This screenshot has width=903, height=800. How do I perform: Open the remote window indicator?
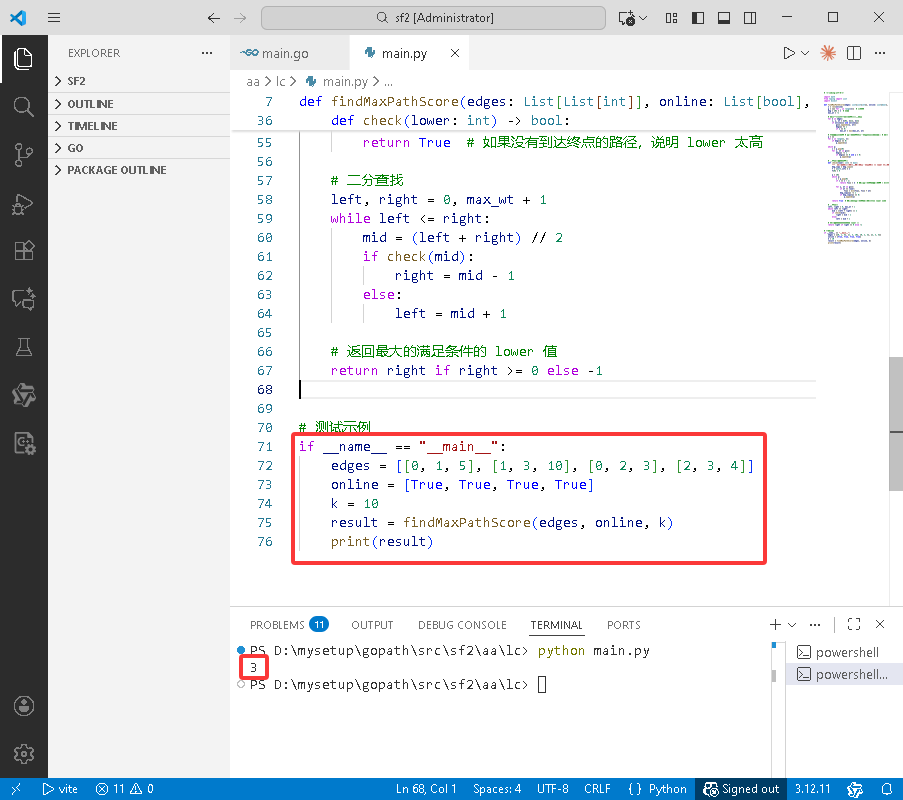pyautogui.click(x=16, y=788)
